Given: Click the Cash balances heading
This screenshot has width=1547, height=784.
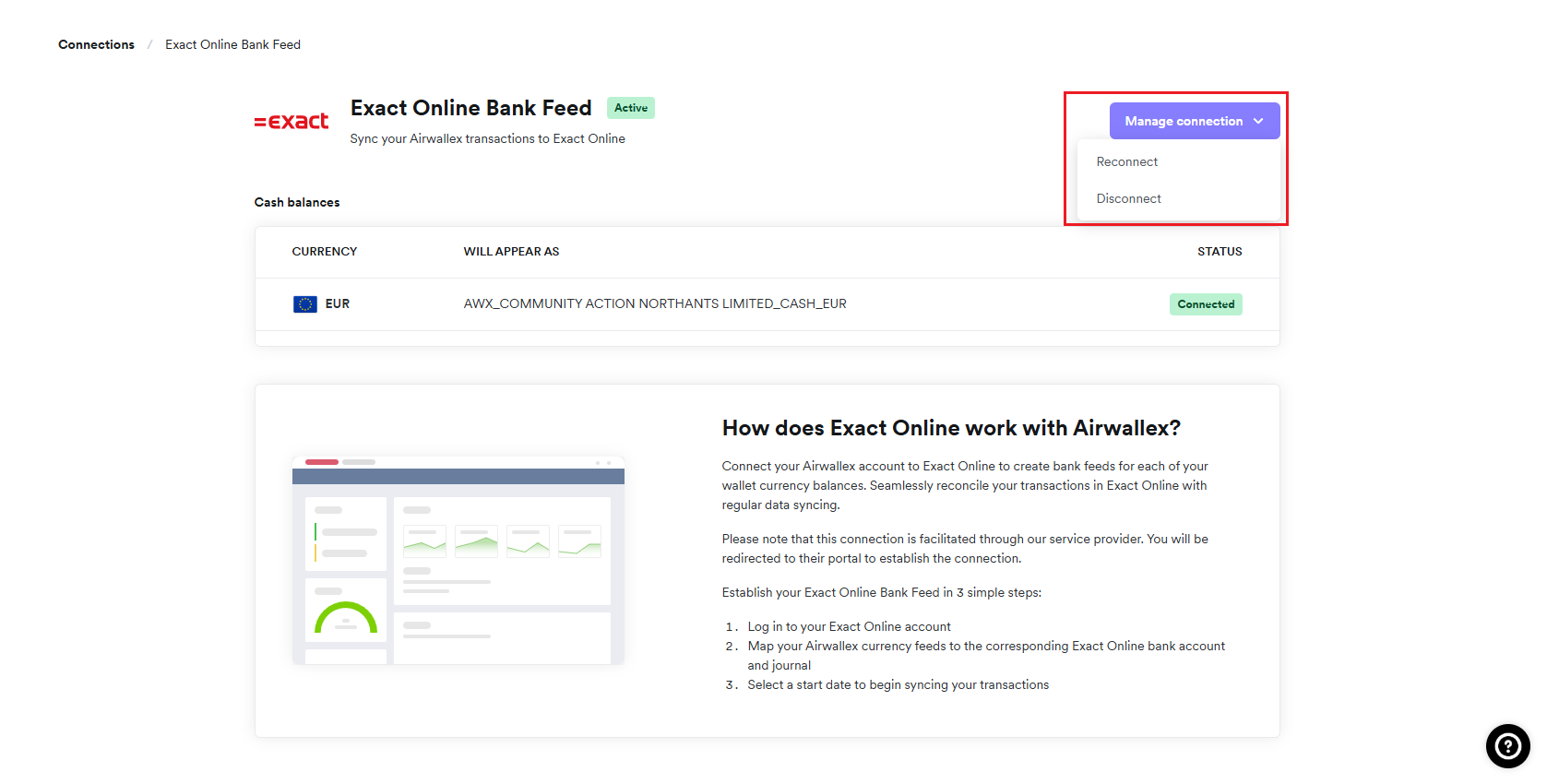Looking at the screenshot, I should click(x=296, y=202).
